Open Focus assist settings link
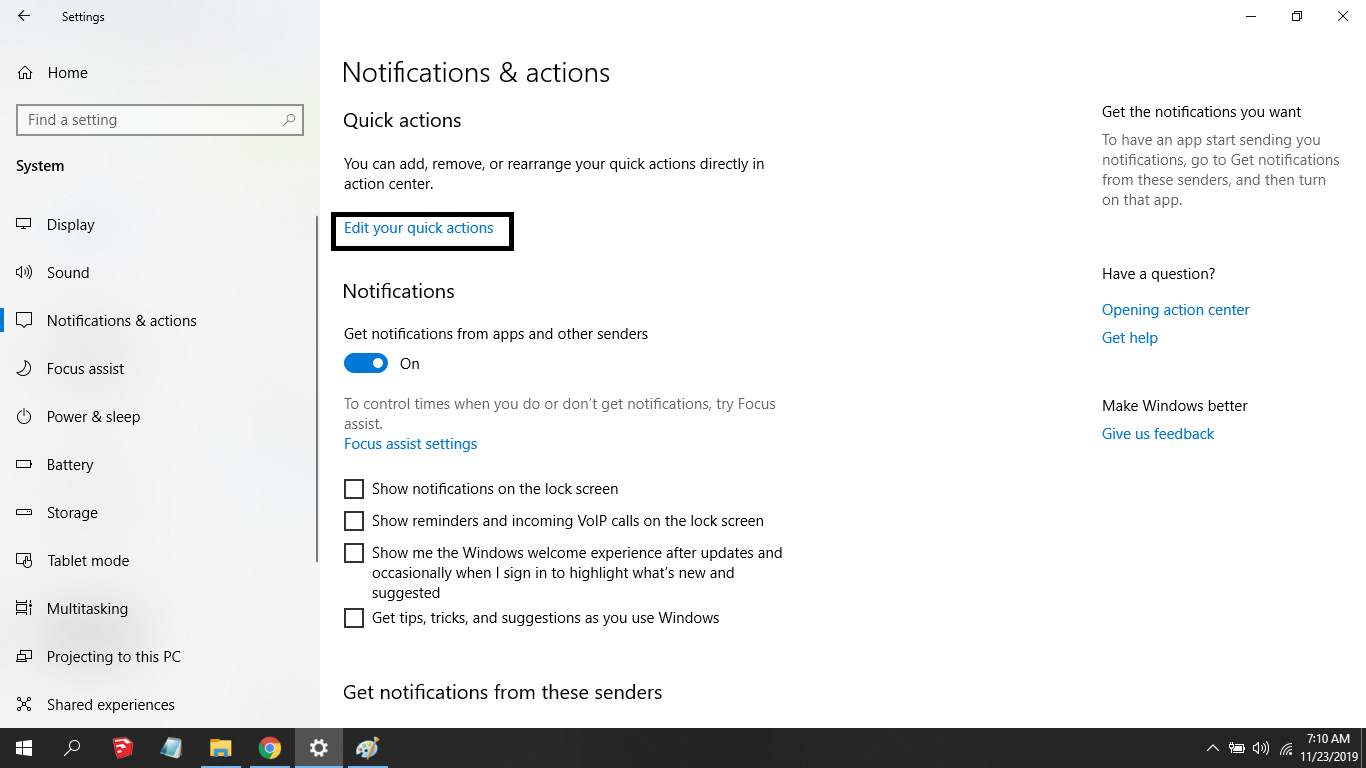1366x768 pixels. (x=410, y=444)
